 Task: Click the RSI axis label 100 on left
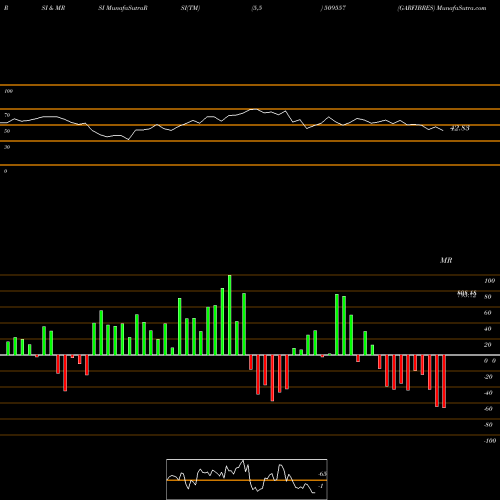pyautogui.click(x=8, y=91)
